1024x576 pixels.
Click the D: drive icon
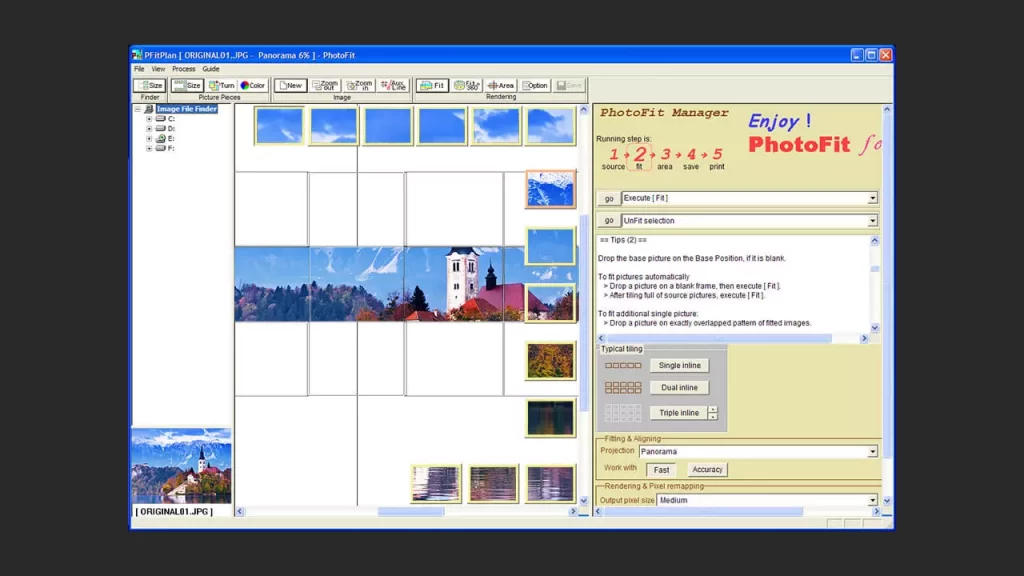160,129
